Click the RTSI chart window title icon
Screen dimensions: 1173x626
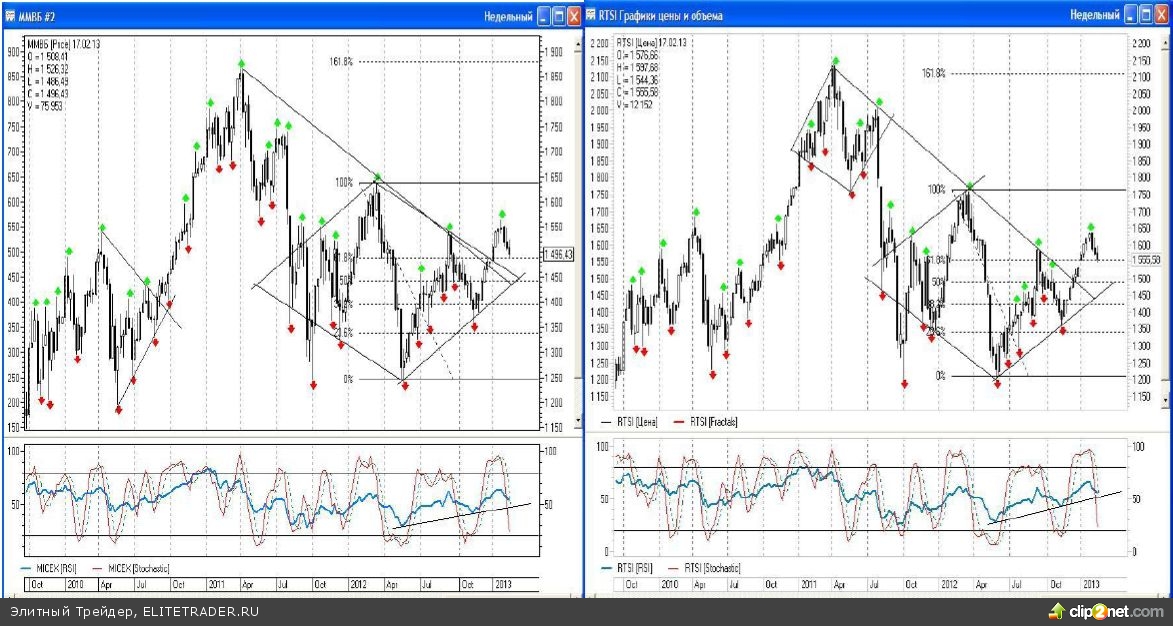[592, 16]
